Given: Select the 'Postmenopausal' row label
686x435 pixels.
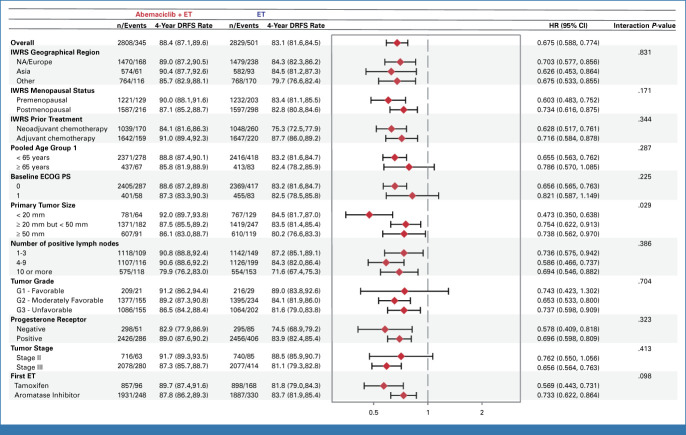Looking at the screenshot, I should click(x=43, y=110).
